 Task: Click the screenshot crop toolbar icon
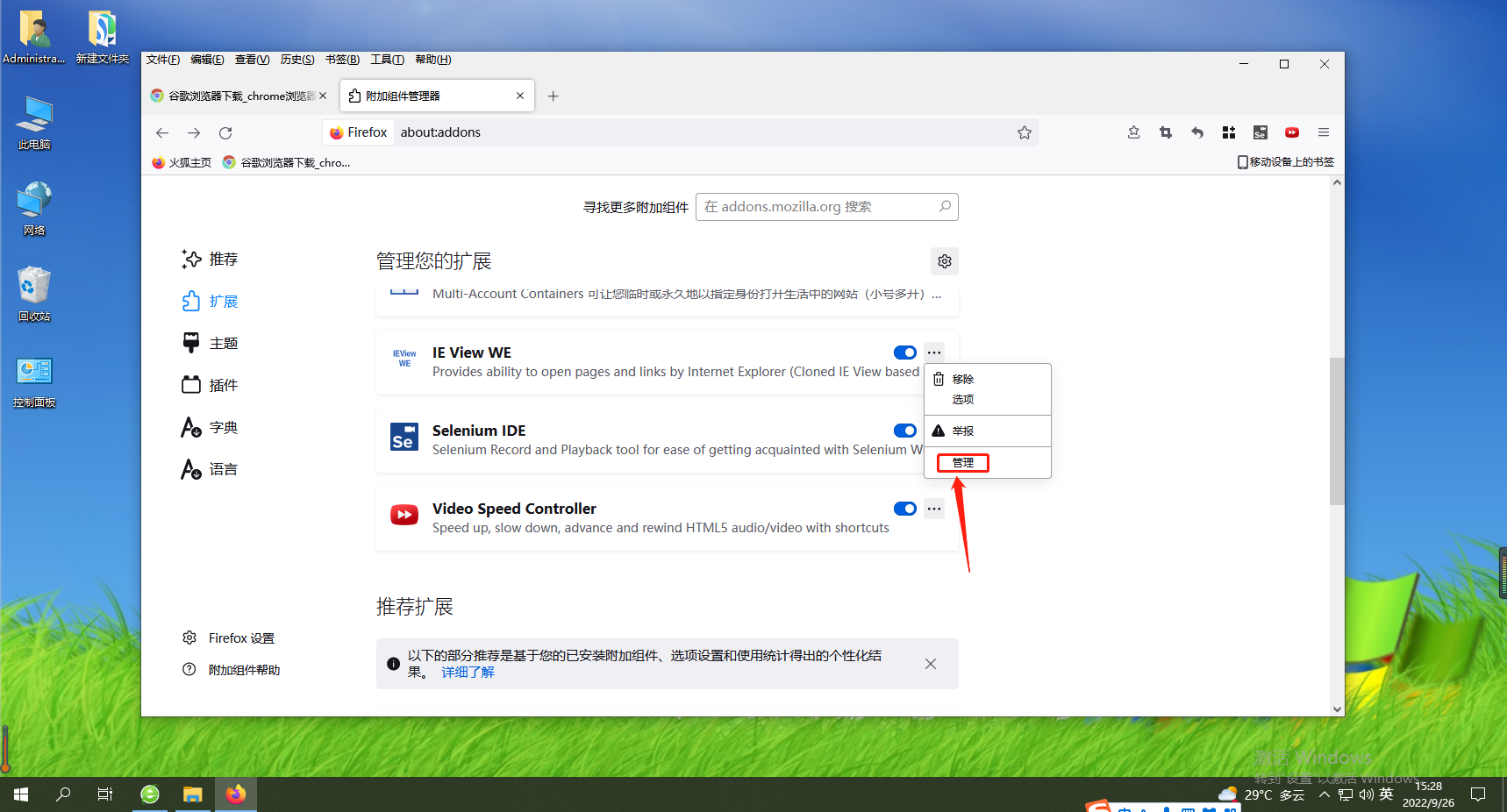(x=1166, y=132)
